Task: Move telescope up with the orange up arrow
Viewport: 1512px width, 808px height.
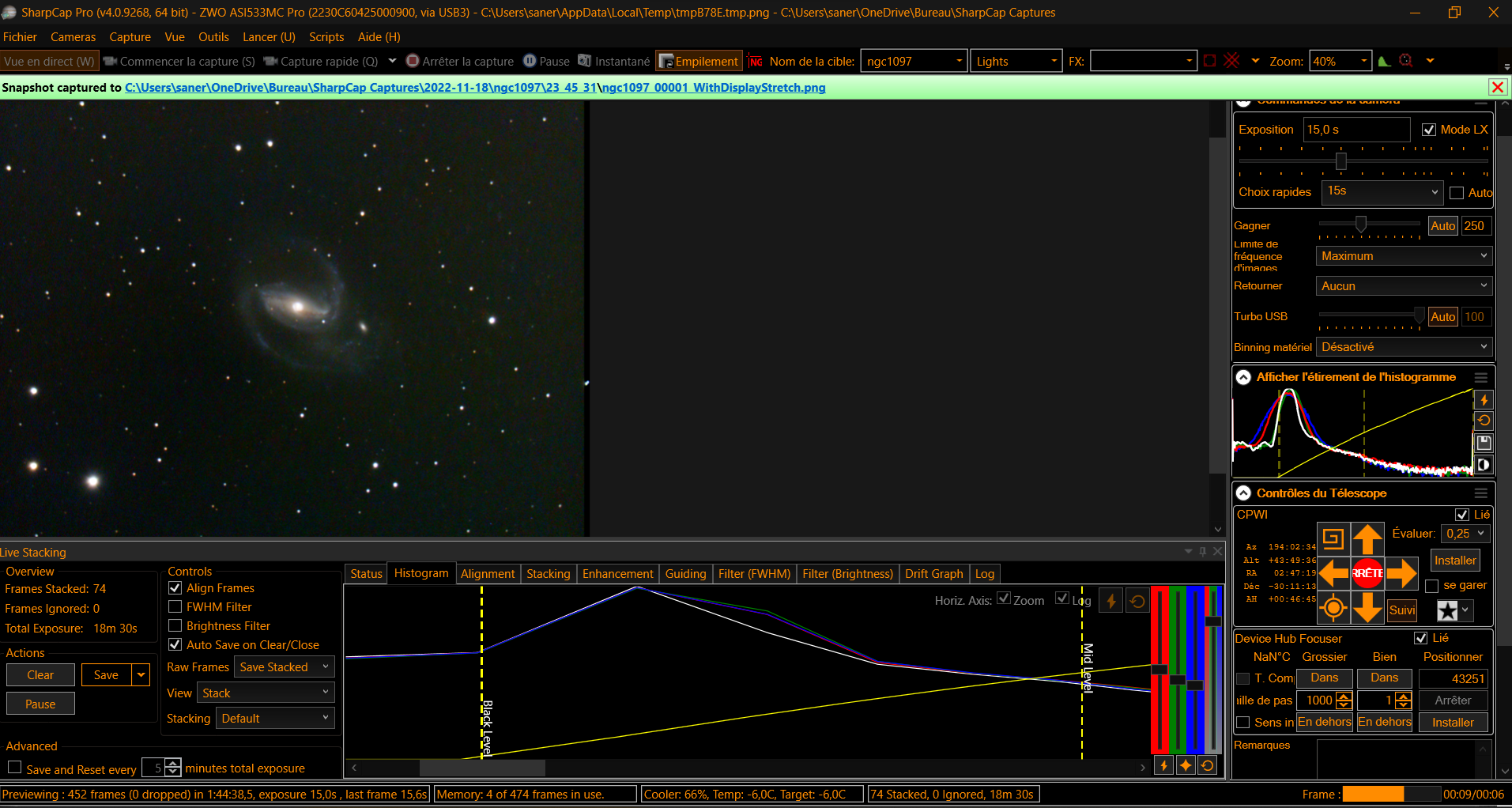Action: pyautogui.click(x=1367, y=539)
